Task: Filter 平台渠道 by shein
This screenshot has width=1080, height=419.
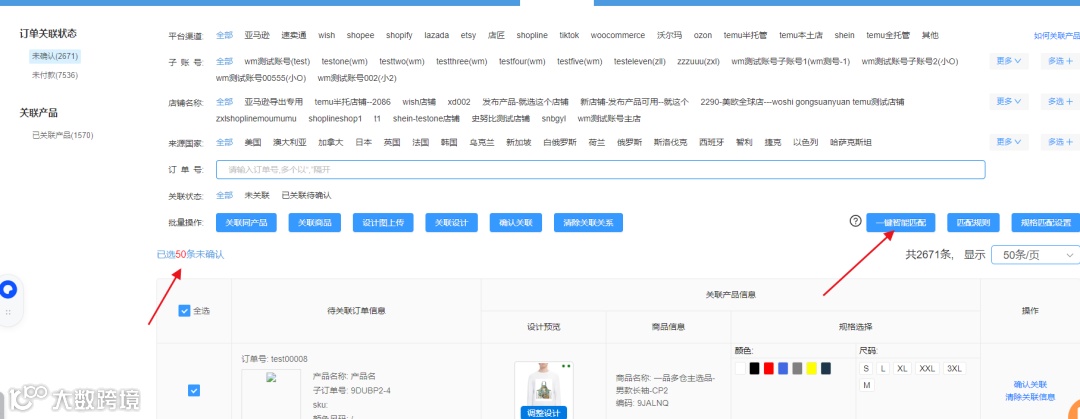Action: 844,35
